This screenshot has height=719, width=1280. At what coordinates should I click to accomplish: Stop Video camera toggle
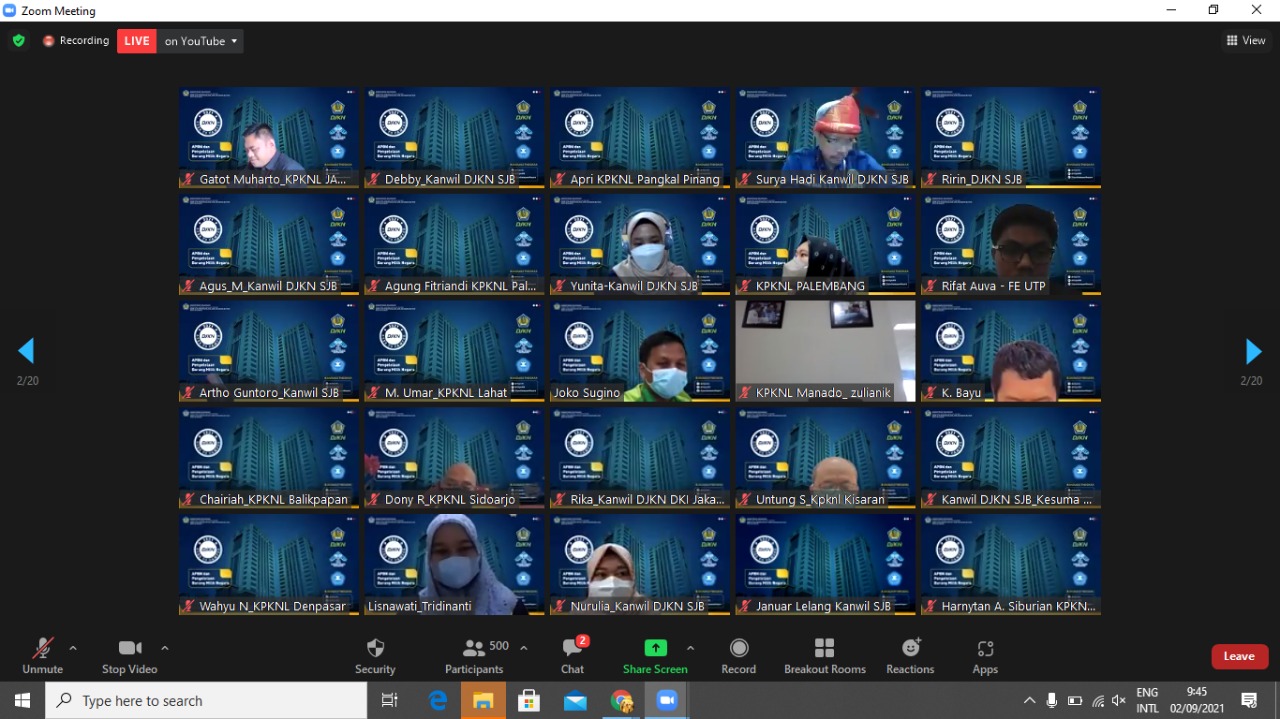coord(129,655)
